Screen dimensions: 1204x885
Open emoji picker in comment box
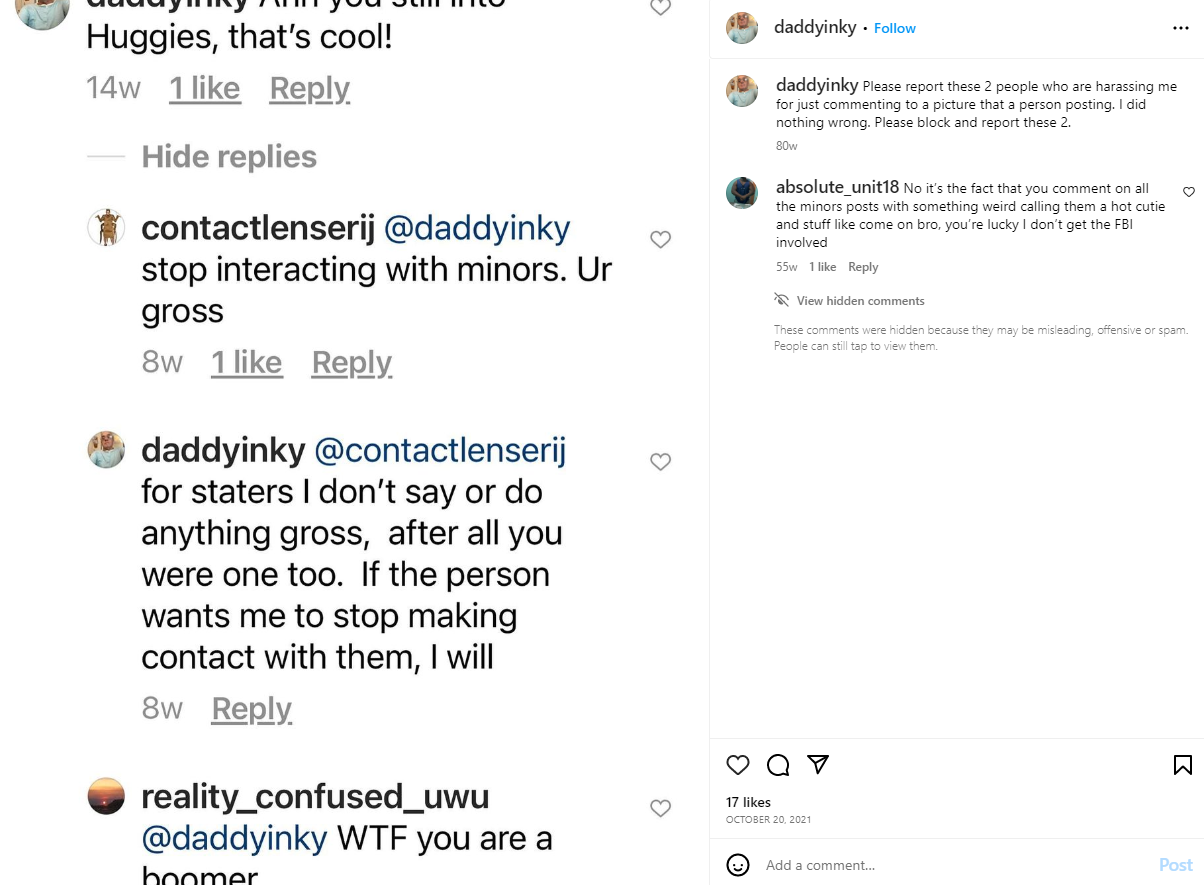point(738,865)
